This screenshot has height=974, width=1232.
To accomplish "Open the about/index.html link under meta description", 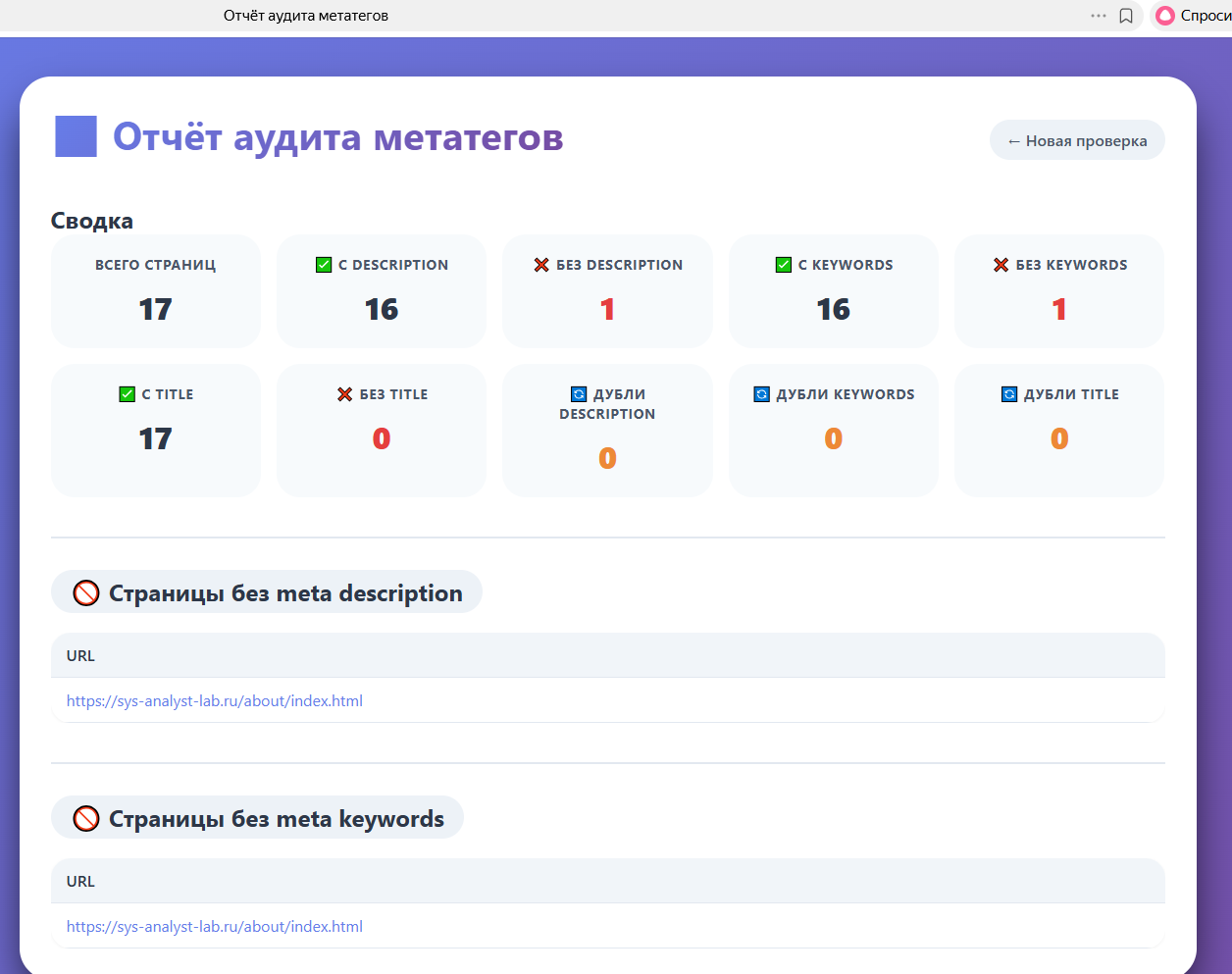I will click(x=215, y=700).
